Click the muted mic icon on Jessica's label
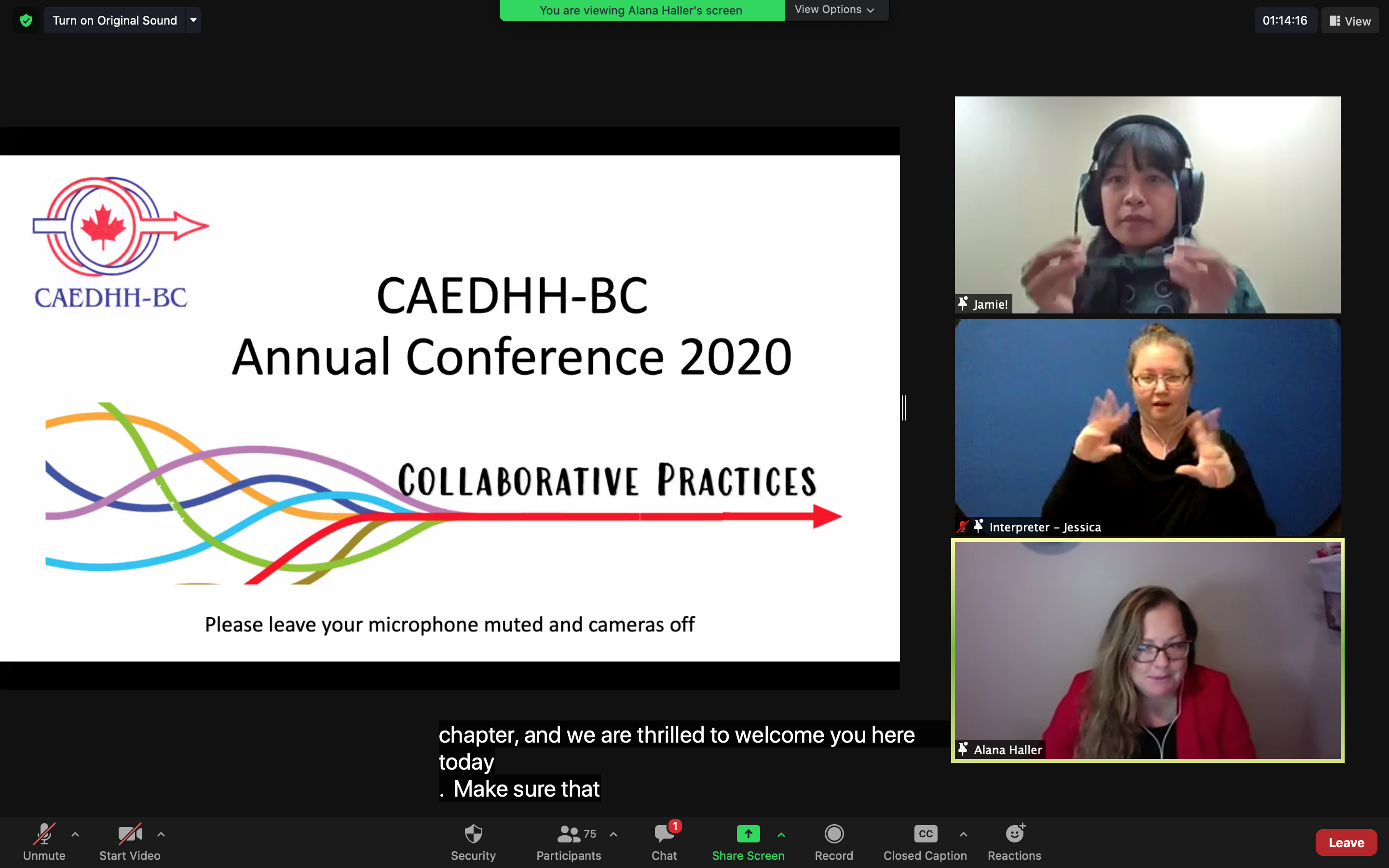Viewport: 1389px width, 868px height. pos(963,527)
